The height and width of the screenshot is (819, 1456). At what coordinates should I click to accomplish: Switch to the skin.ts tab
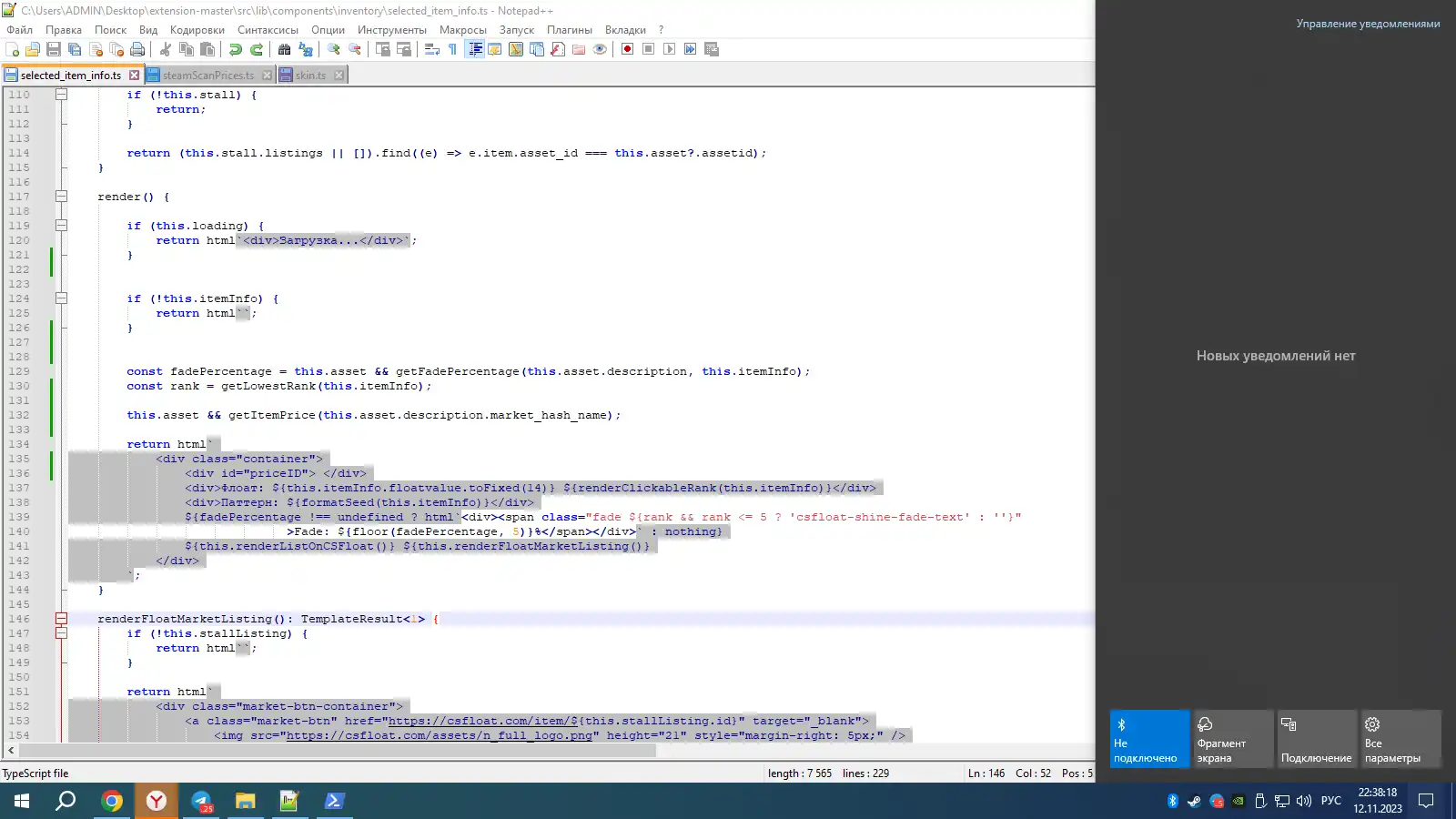(x=310, y=76)
